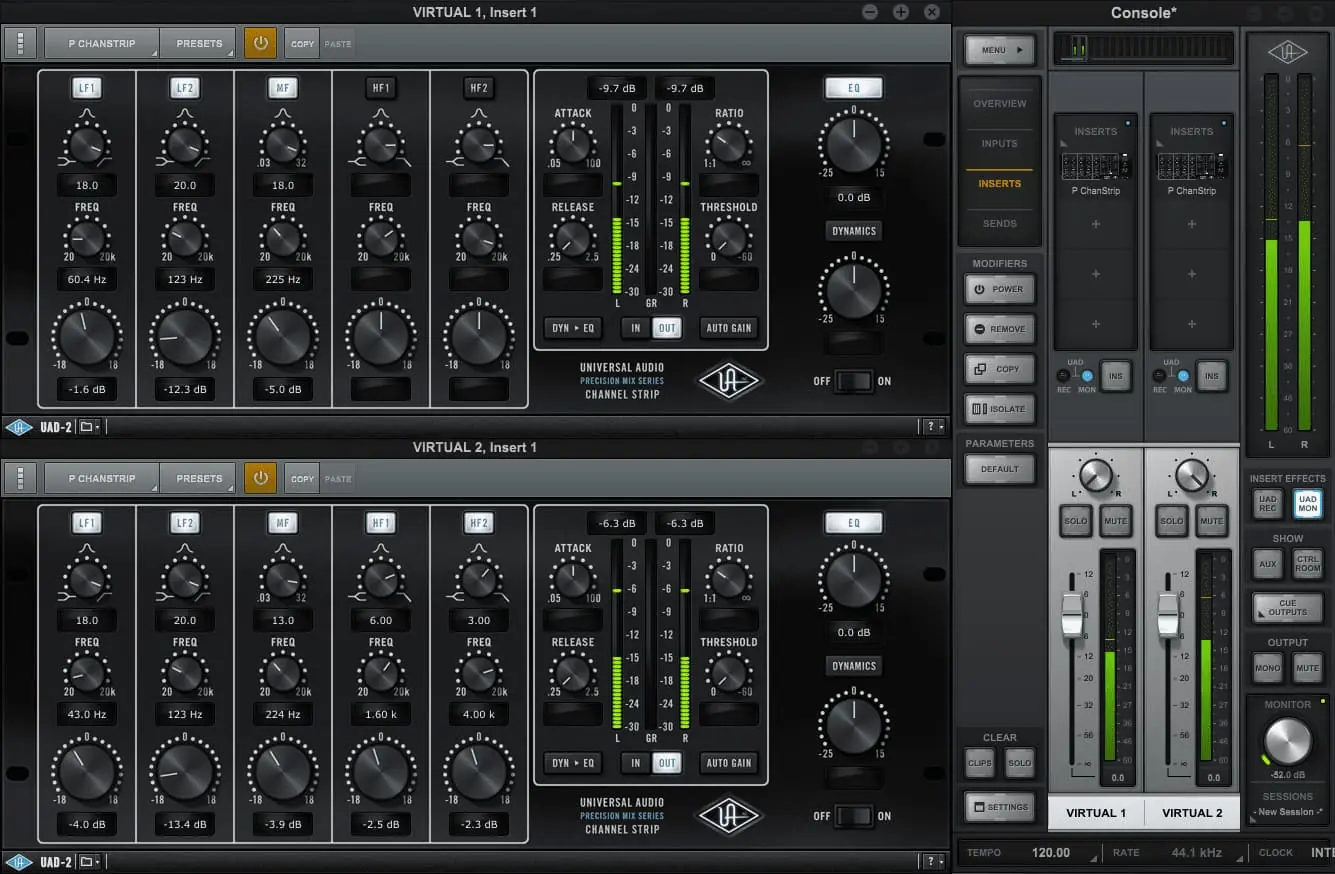Toggle LF1 band in Virtual 1 channel strip
Viewport: 1335px width, 874px height.
(87, 88)
